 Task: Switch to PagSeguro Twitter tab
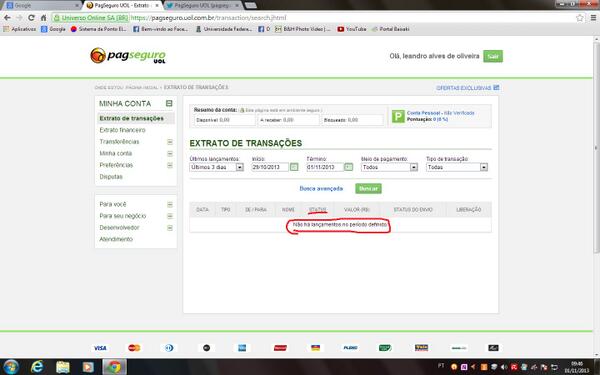click(203, 5)
